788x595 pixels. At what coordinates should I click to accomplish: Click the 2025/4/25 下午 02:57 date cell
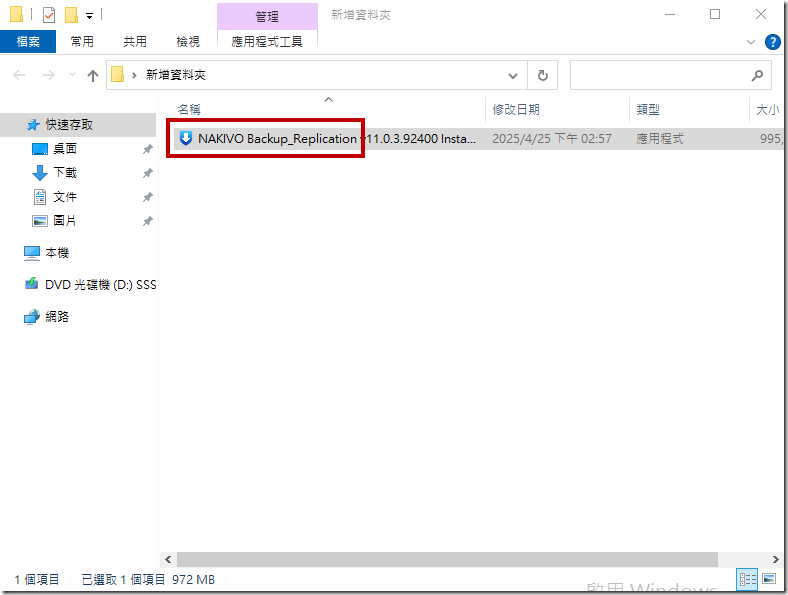click(x=552, y=139)
